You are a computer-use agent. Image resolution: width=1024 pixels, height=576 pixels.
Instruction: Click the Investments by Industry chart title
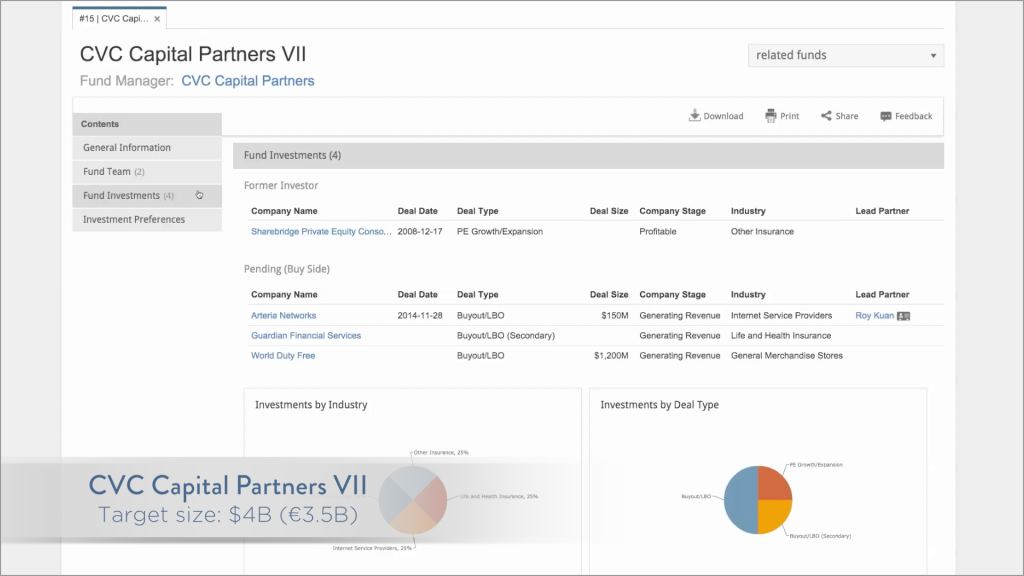[311, 405]
